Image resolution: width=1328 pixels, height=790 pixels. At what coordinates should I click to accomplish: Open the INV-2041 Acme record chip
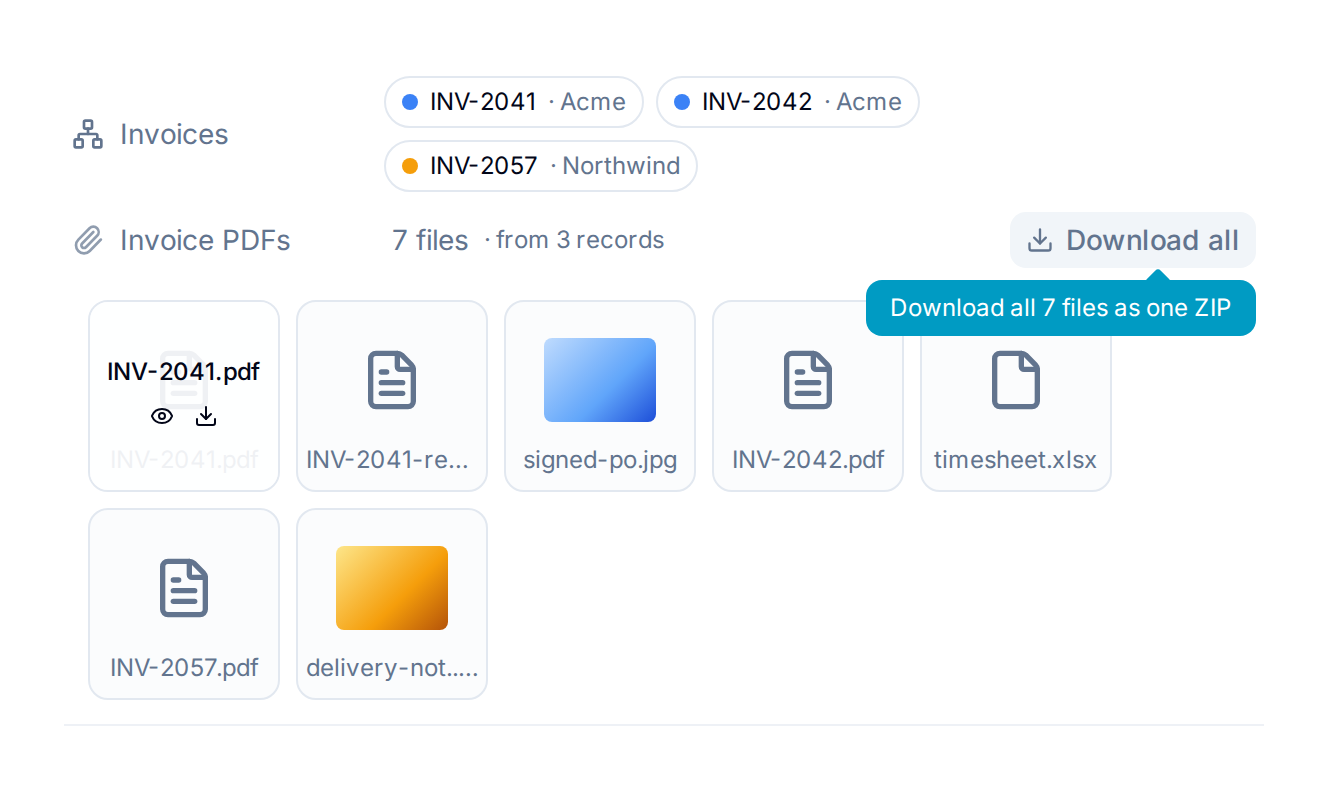tap(514, 102)
